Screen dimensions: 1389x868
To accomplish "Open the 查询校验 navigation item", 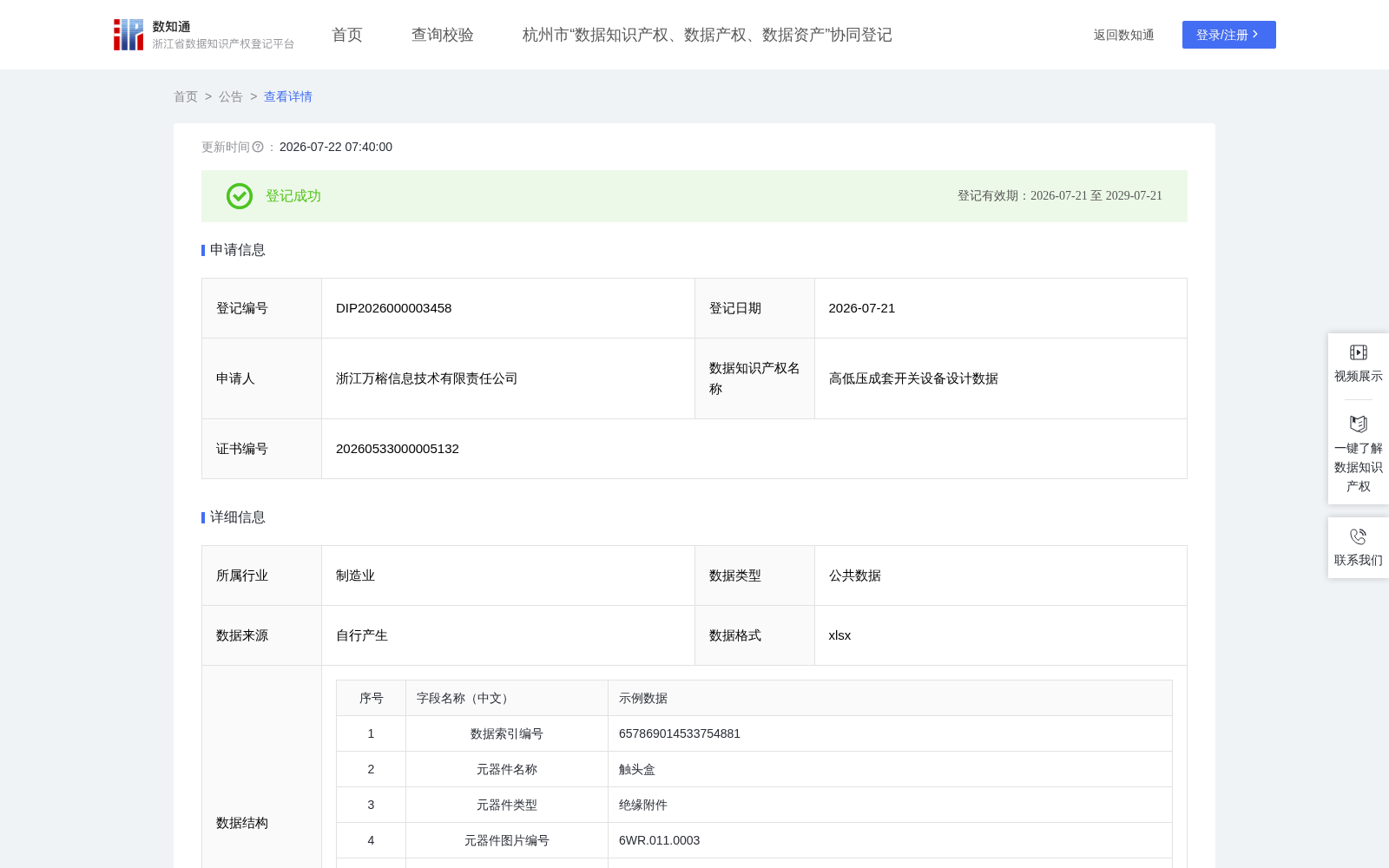I will [x=443, y=35].
